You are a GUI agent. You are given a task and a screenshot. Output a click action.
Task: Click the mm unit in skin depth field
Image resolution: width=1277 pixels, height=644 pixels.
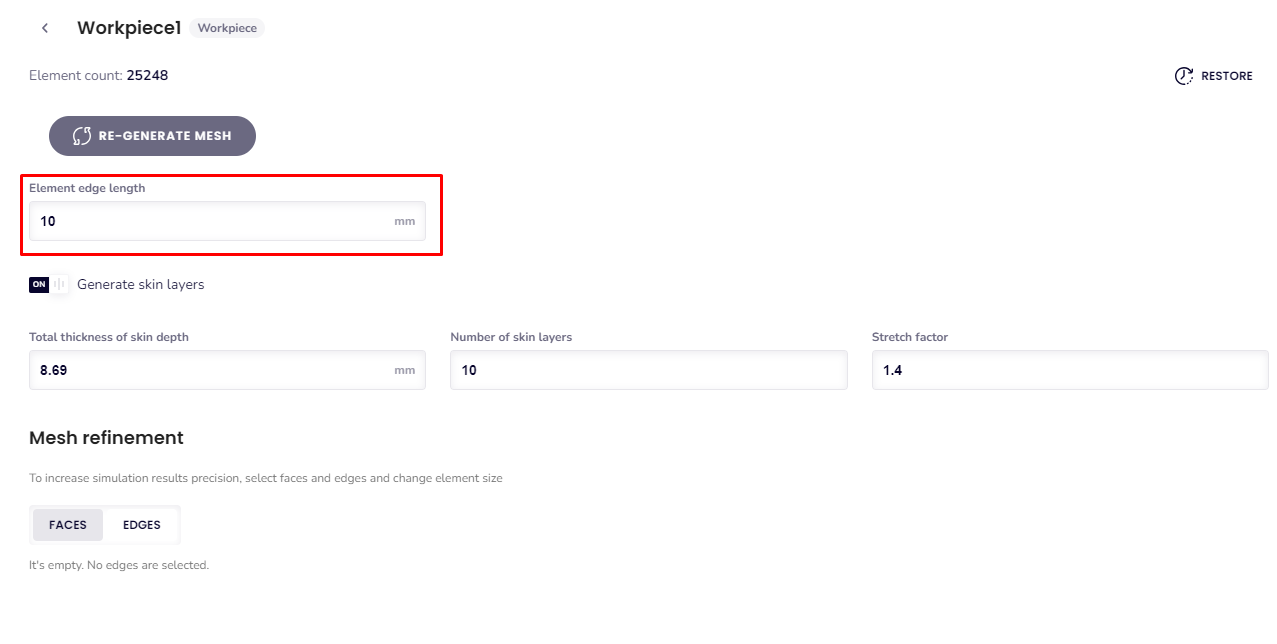(x=404, y=370)
